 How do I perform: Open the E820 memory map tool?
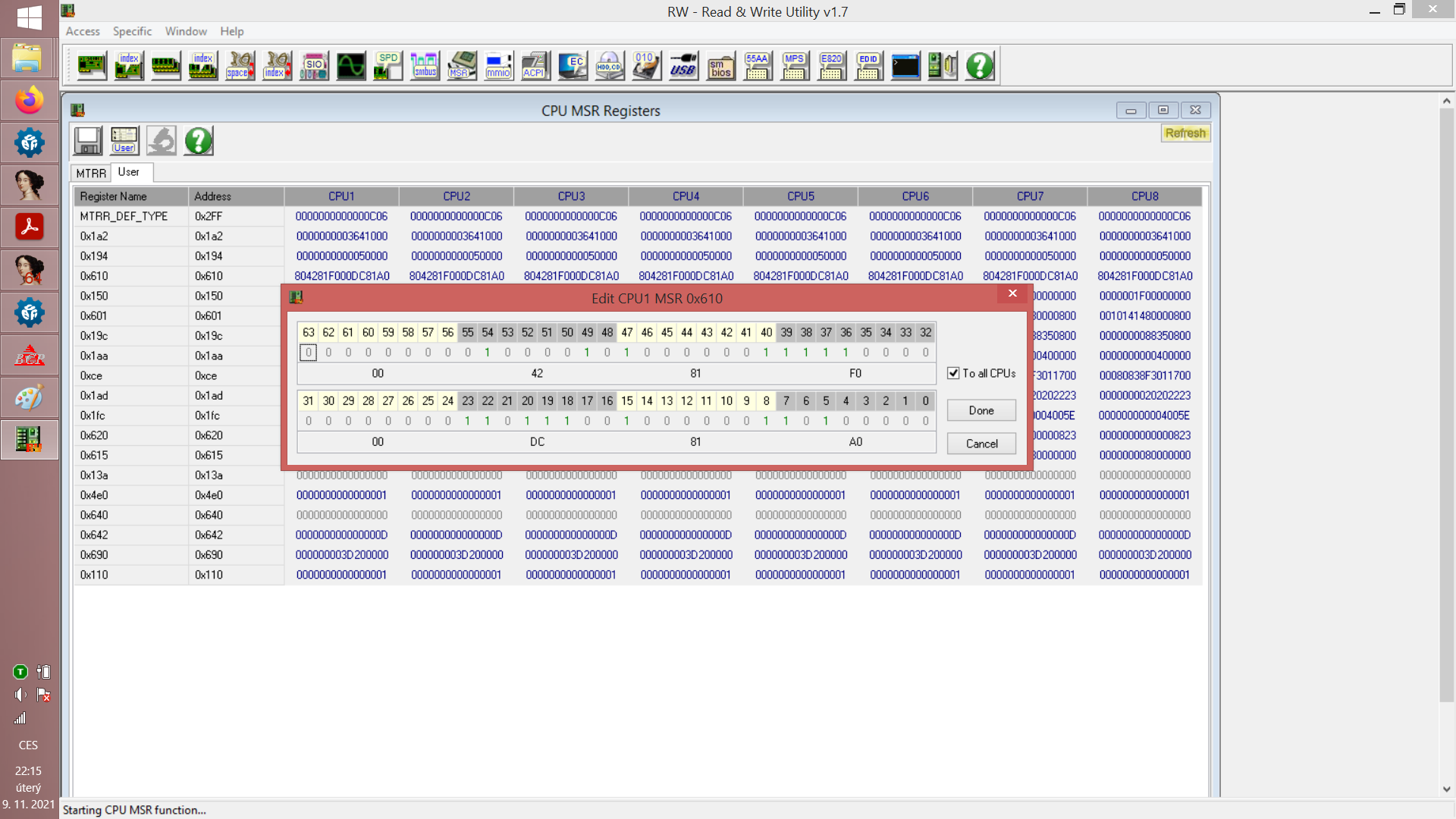coord(831,66)
